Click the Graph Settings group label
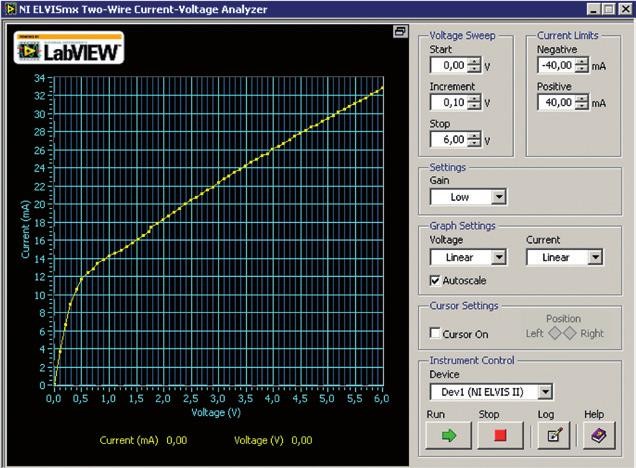The height and width of the screenshot is (468, 636). (x=462, y=226)
